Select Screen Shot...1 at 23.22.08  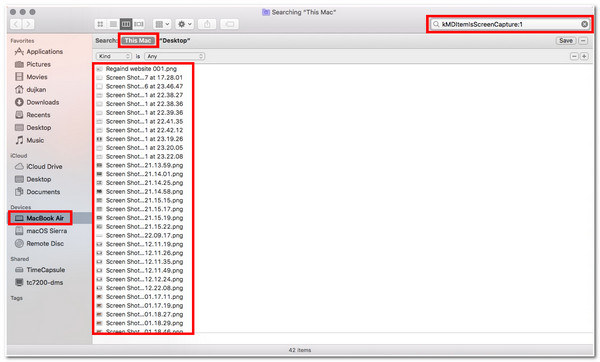[x=144, y=157]
